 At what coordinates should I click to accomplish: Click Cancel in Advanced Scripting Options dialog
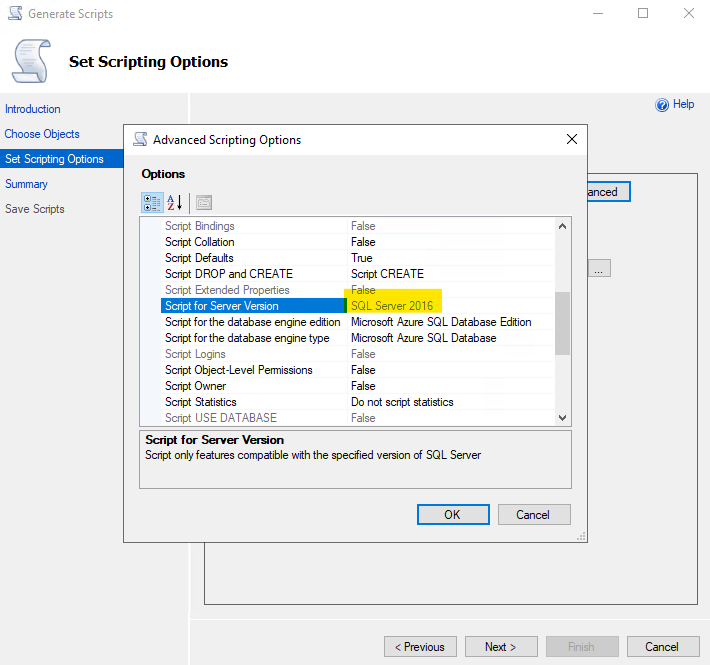[x=534, y=515]
